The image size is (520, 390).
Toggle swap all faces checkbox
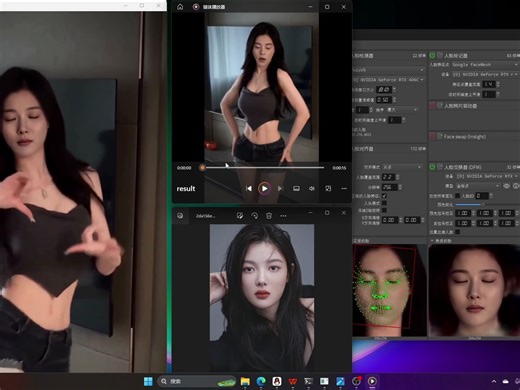point(458,196)
